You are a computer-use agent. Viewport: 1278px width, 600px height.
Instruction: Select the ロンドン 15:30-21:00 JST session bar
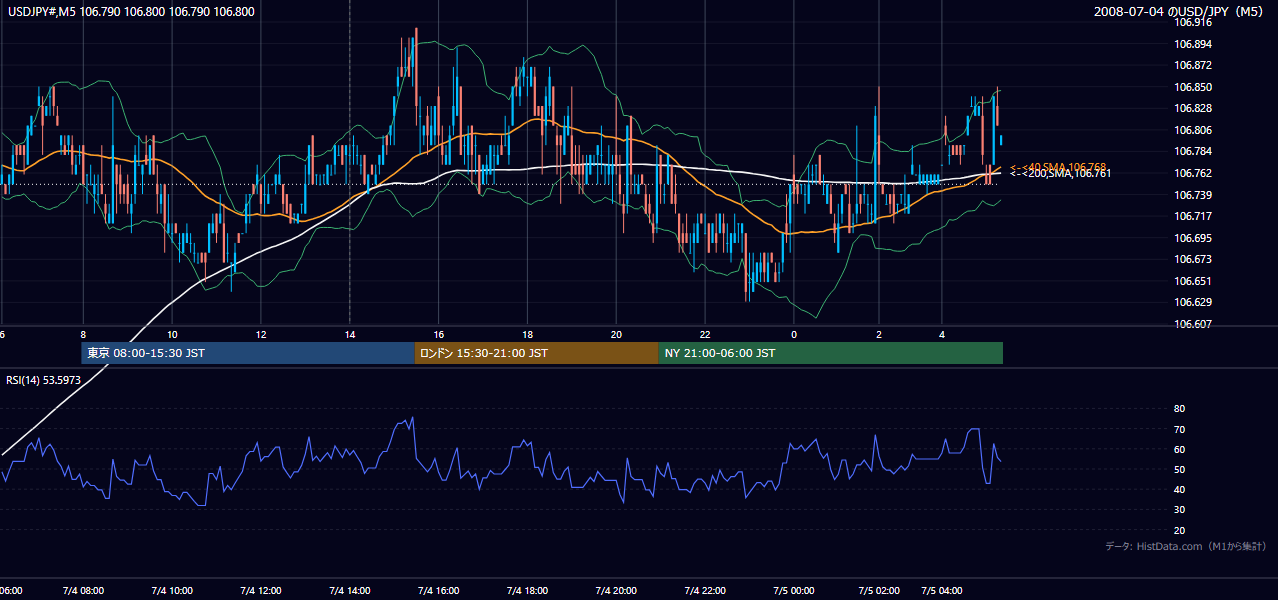tap(537, 353)
